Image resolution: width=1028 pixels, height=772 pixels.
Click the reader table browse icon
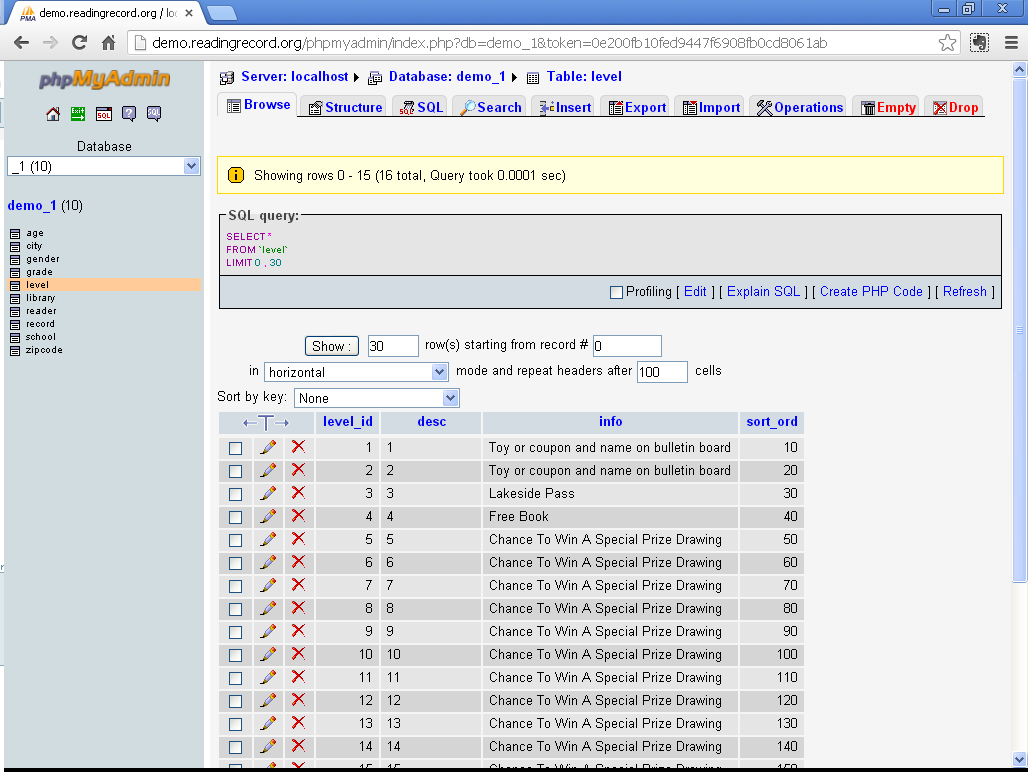(x=15, y=311)
